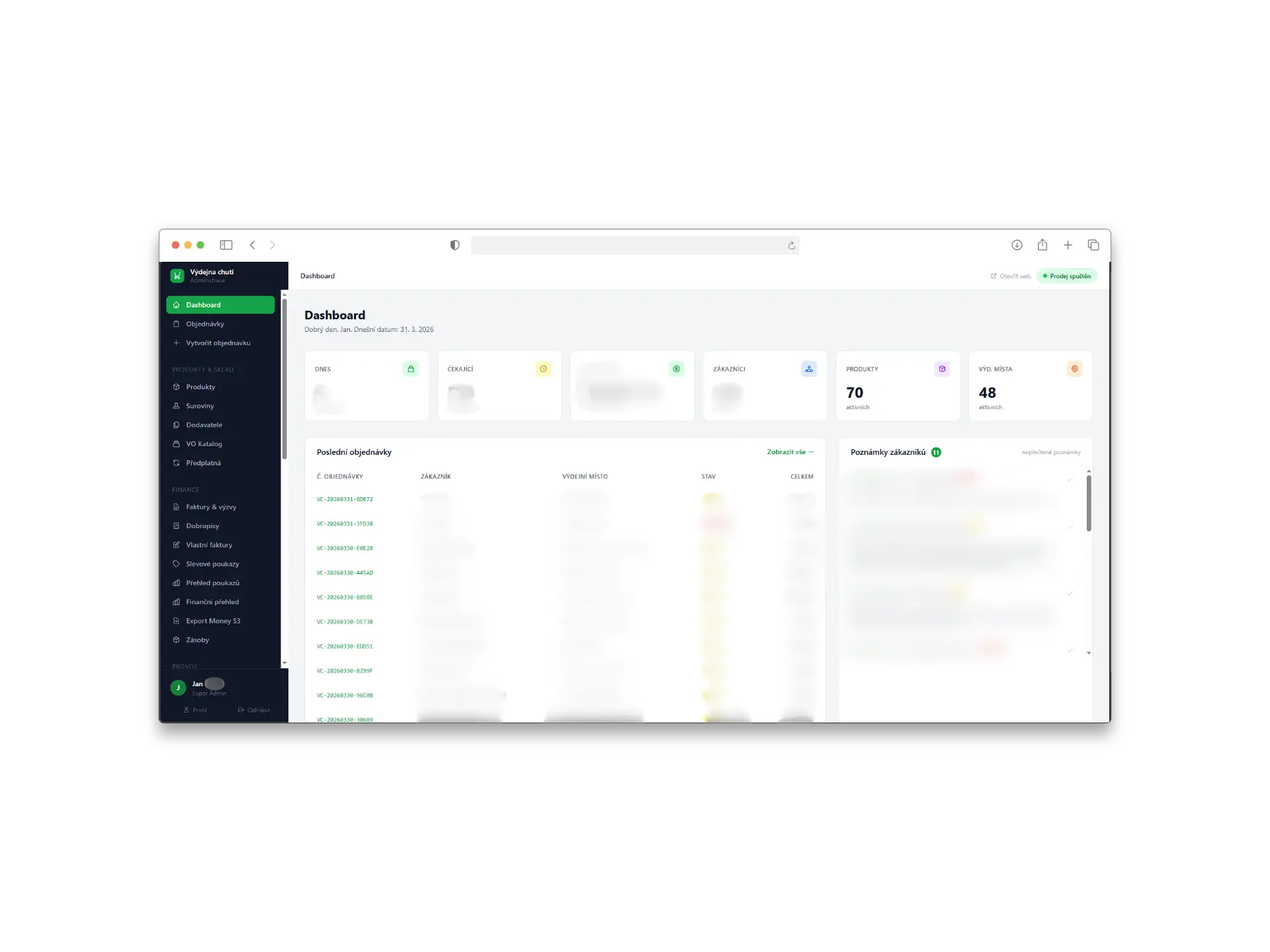
Task: Click the customer notes scrollbar down arrow
Action: point(1089,653)
